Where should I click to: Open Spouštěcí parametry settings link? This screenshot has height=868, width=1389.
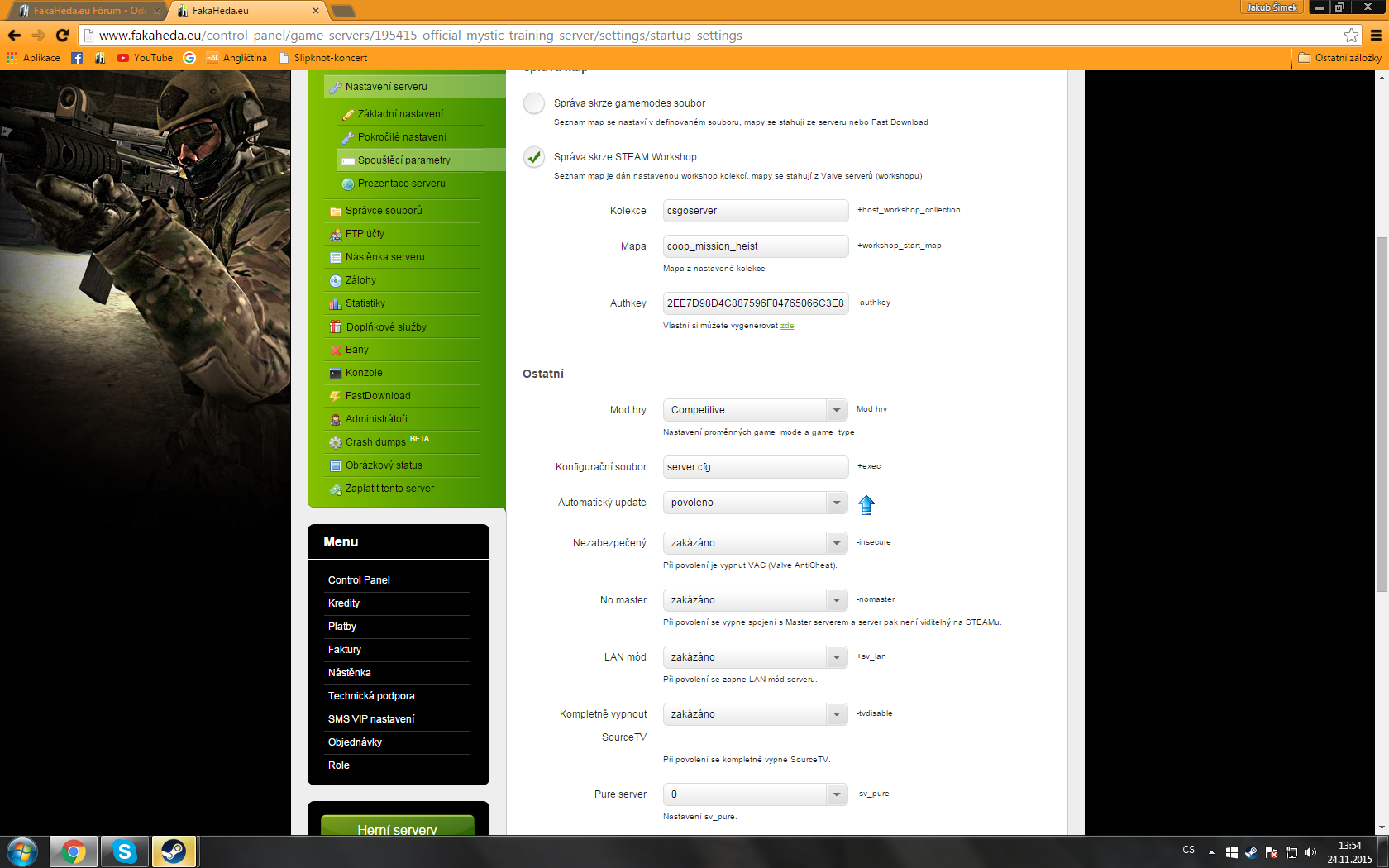pos(404,160)
